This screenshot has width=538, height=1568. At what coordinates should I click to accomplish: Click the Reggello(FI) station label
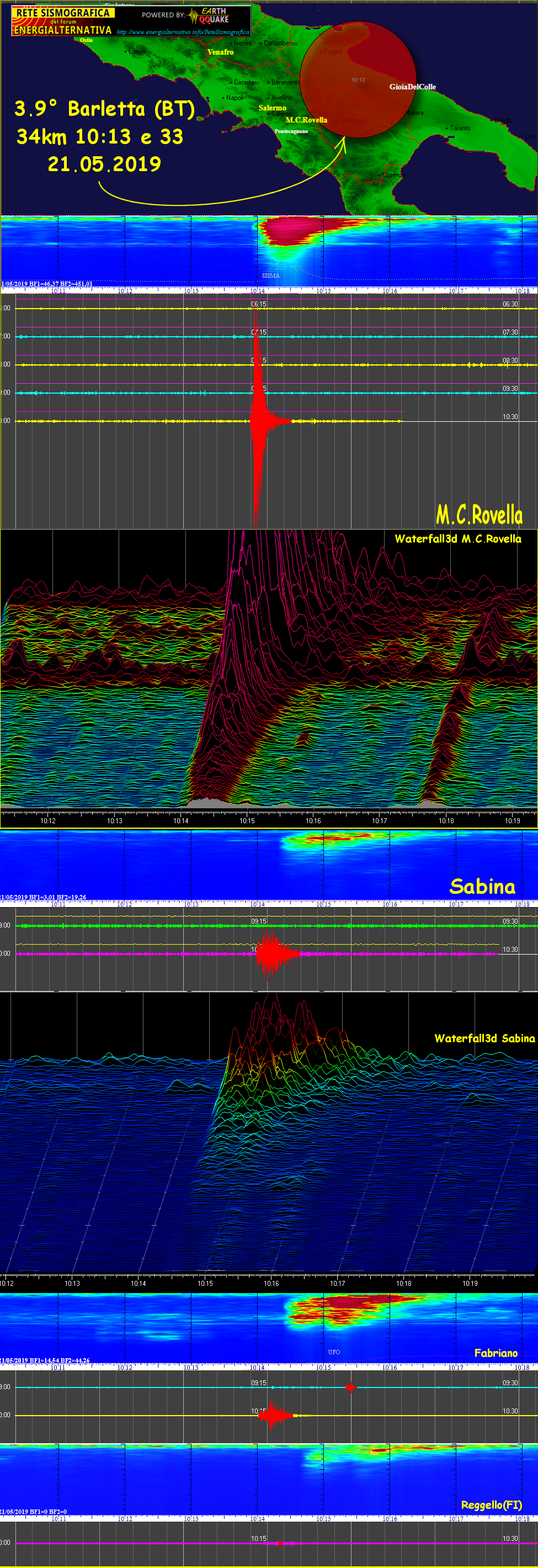(x=491, y=1505)
